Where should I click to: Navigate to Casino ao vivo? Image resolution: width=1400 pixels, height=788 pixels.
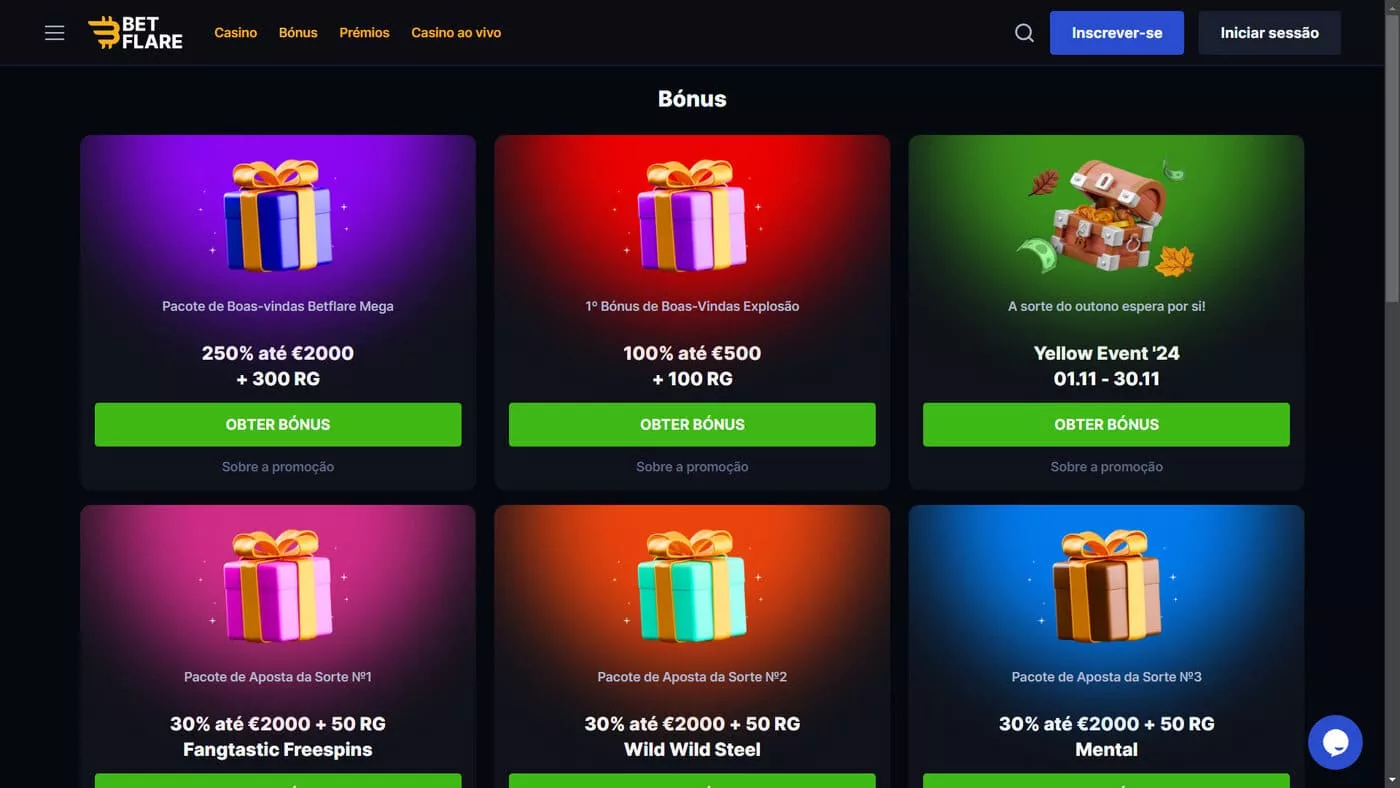(456, 33)
